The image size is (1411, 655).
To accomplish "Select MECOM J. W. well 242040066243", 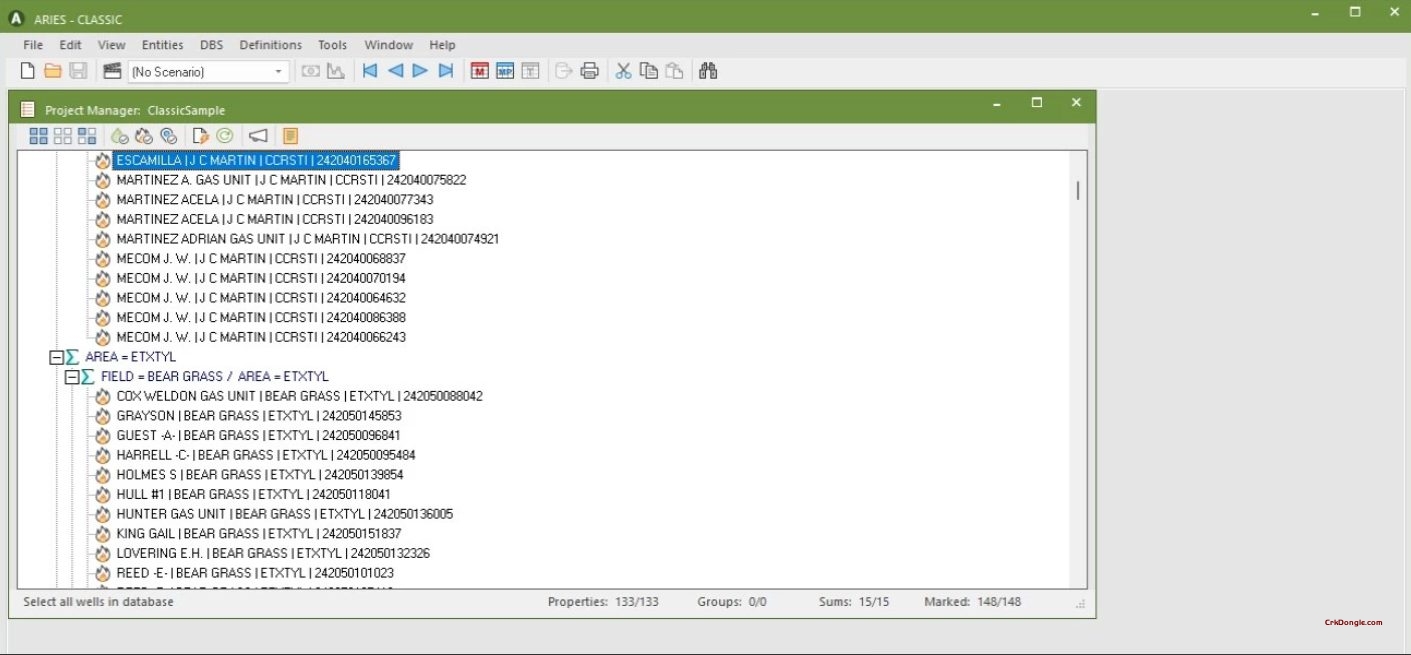I will [x=261, y=337].
